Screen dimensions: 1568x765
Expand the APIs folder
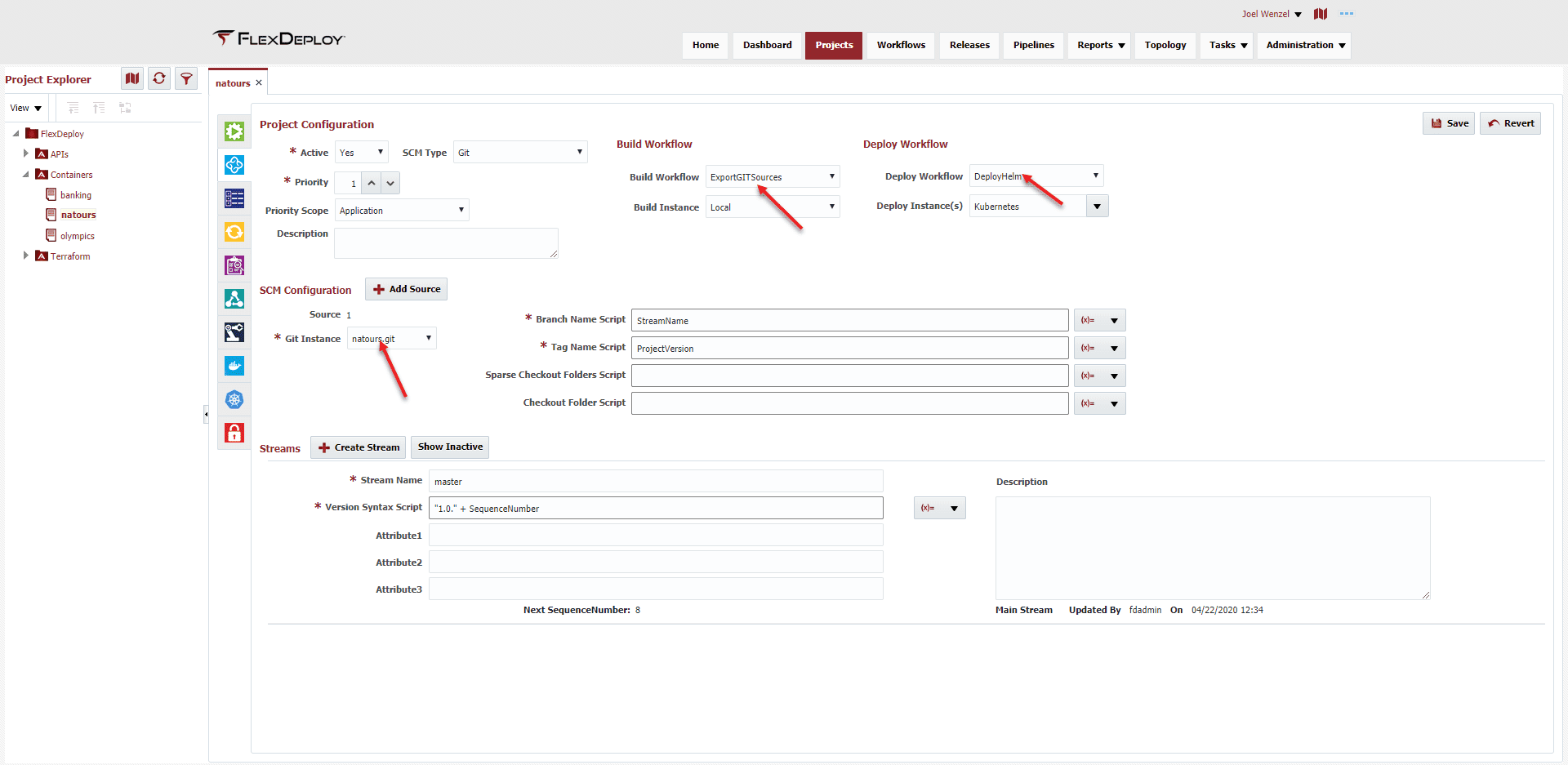tap(26, 153)
